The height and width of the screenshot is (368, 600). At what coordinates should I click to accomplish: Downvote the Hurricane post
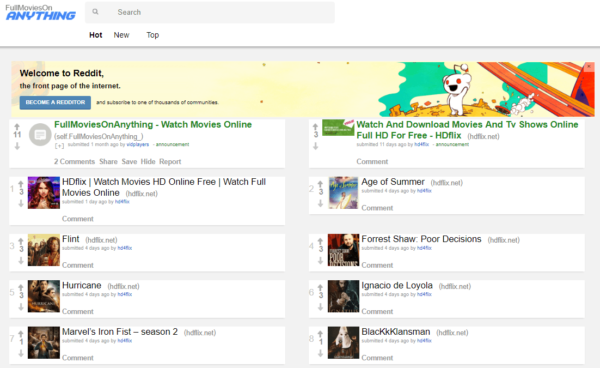[21, 307]
